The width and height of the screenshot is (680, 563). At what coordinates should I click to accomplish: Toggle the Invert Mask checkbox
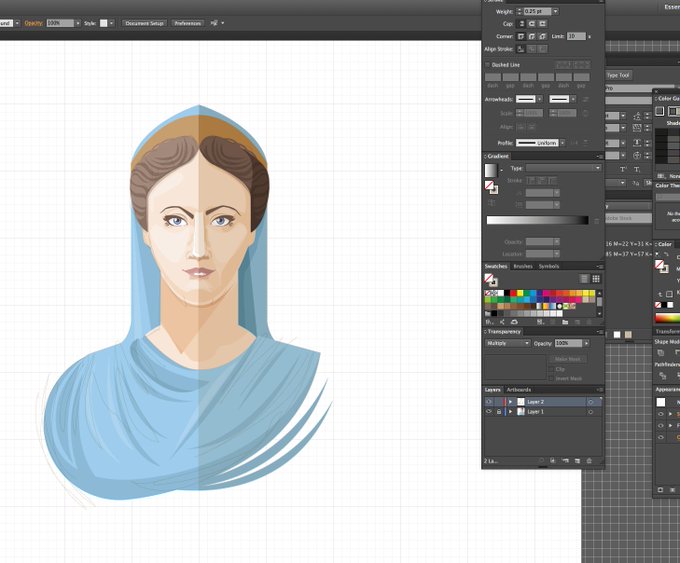click(x=551, y=379)
